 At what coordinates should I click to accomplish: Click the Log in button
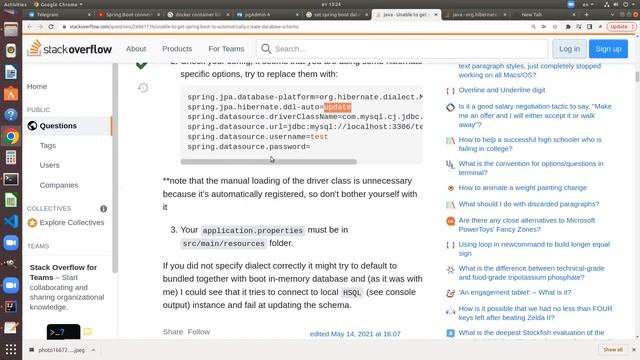[x=569, y=49]
